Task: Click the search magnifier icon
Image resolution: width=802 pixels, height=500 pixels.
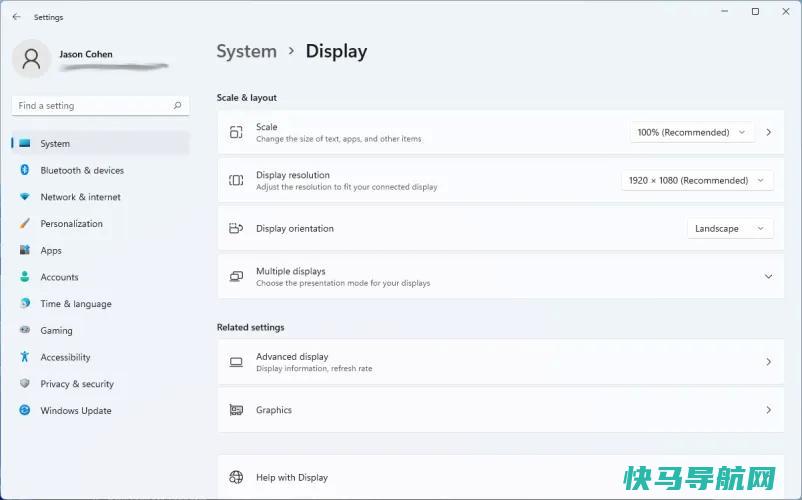Action: click(177, 105)
